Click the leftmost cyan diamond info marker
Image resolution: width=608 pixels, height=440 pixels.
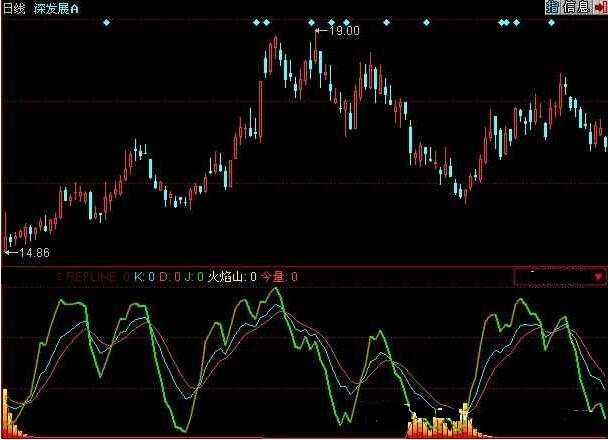pos(106,21)
